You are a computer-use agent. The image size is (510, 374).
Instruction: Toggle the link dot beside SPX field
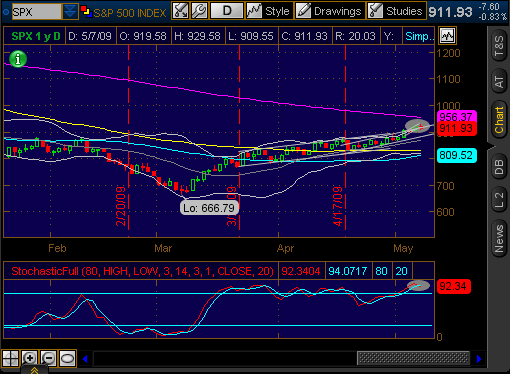[6, 12]
